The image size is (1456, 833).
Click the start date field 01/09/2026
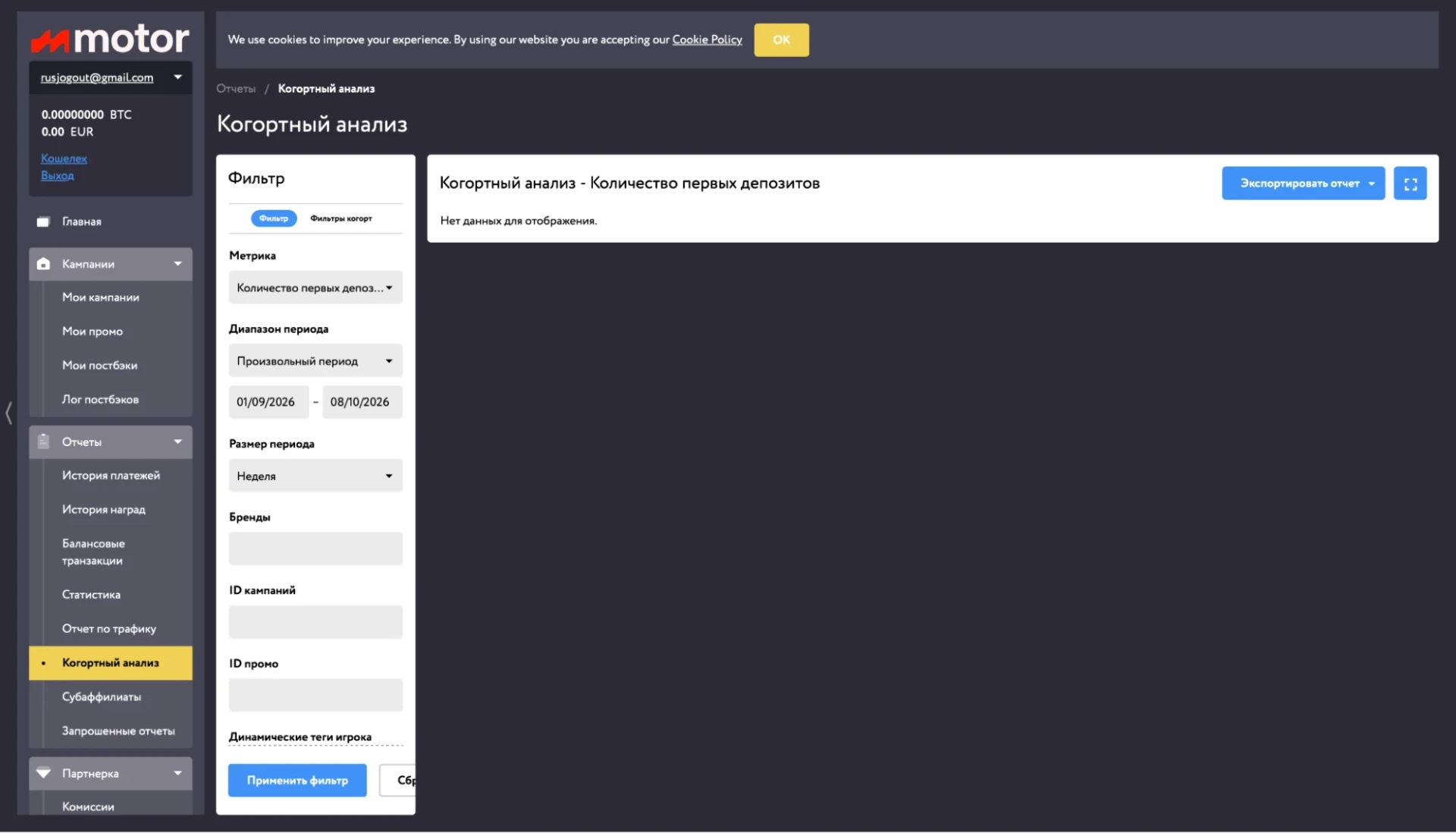pos(268,402)
